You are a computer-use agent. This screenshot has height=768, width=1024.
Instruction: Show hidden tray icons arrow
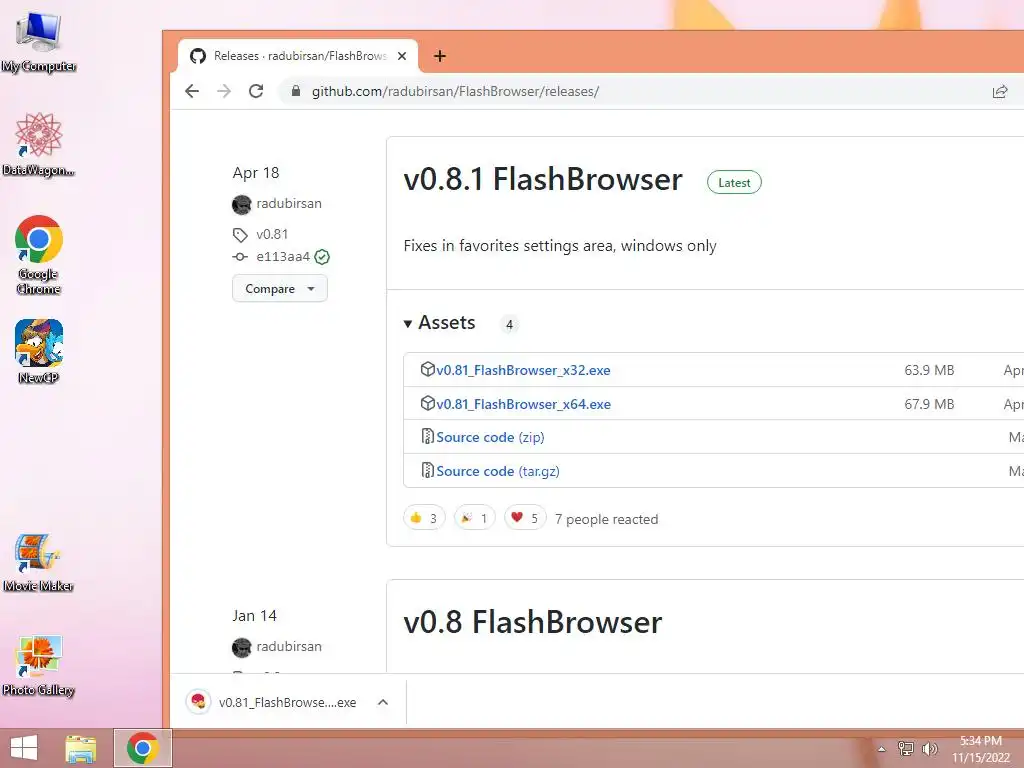coord(881,749)
